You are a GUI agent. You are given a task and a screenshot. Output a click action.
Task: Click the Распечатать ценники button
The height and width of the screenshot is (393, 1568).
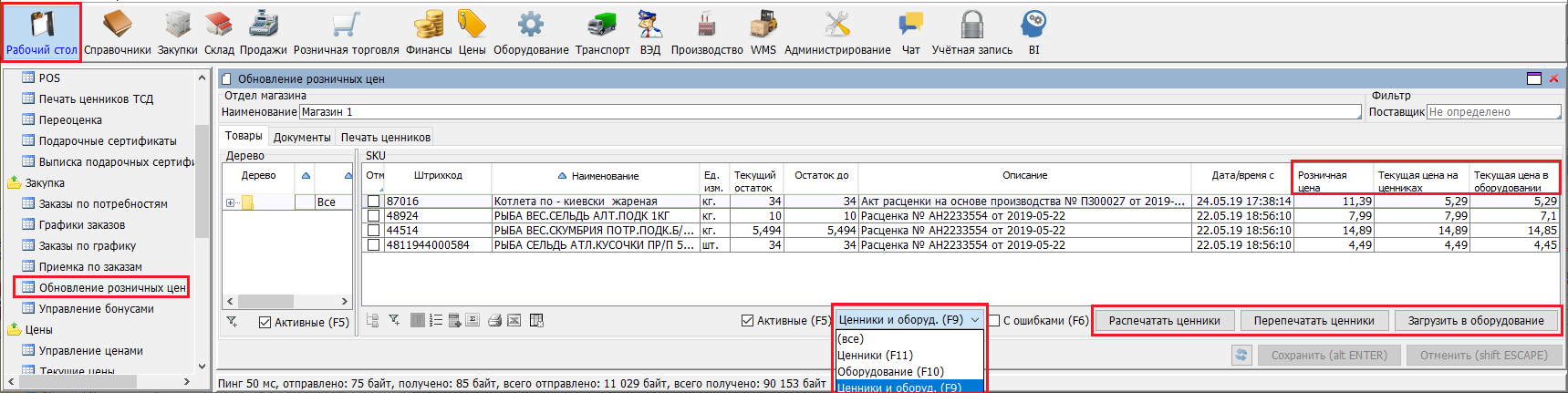pyautogui.click(x=1164, y=321)
